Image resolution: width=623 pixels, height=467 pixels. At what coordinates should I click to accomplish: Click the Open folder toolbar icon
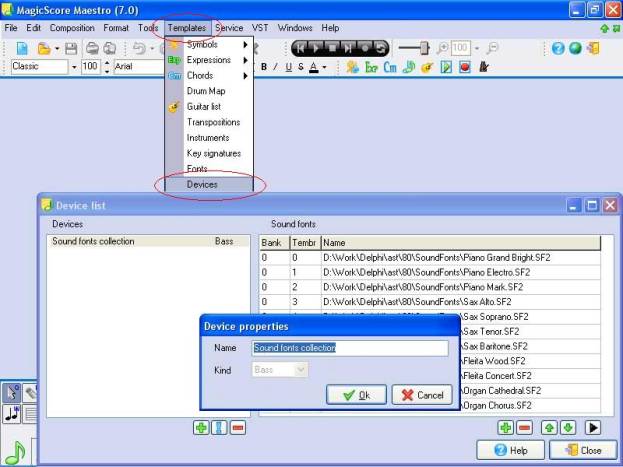pyautogui.click(x=44, y=48)
